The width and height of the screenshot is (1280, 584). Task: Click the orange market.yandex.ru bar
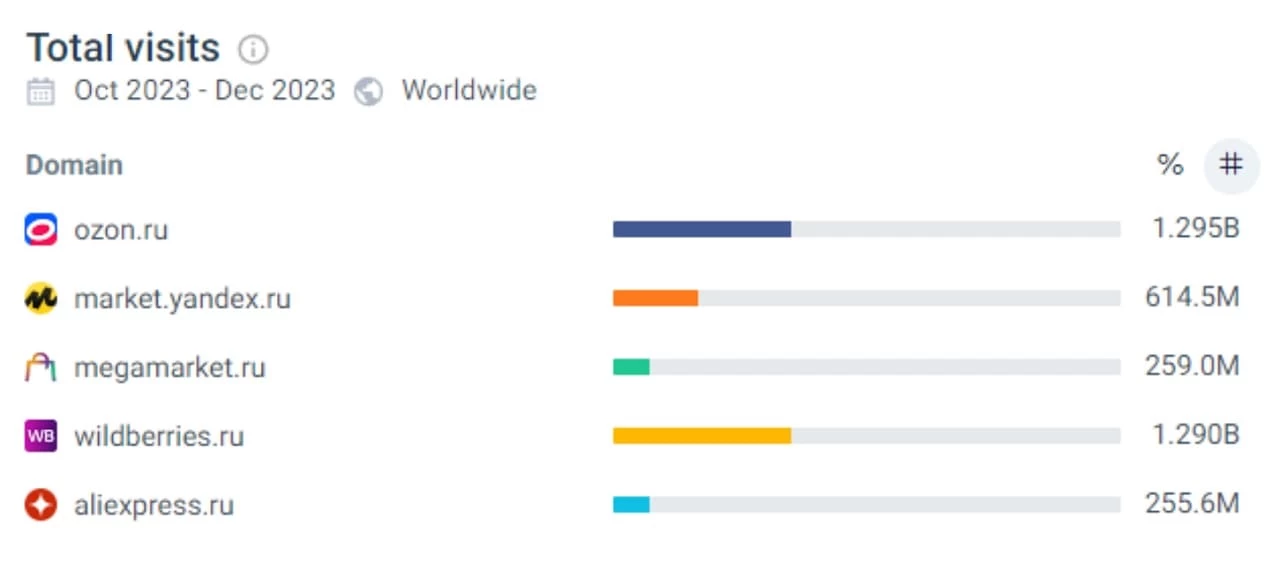point(655,298)
